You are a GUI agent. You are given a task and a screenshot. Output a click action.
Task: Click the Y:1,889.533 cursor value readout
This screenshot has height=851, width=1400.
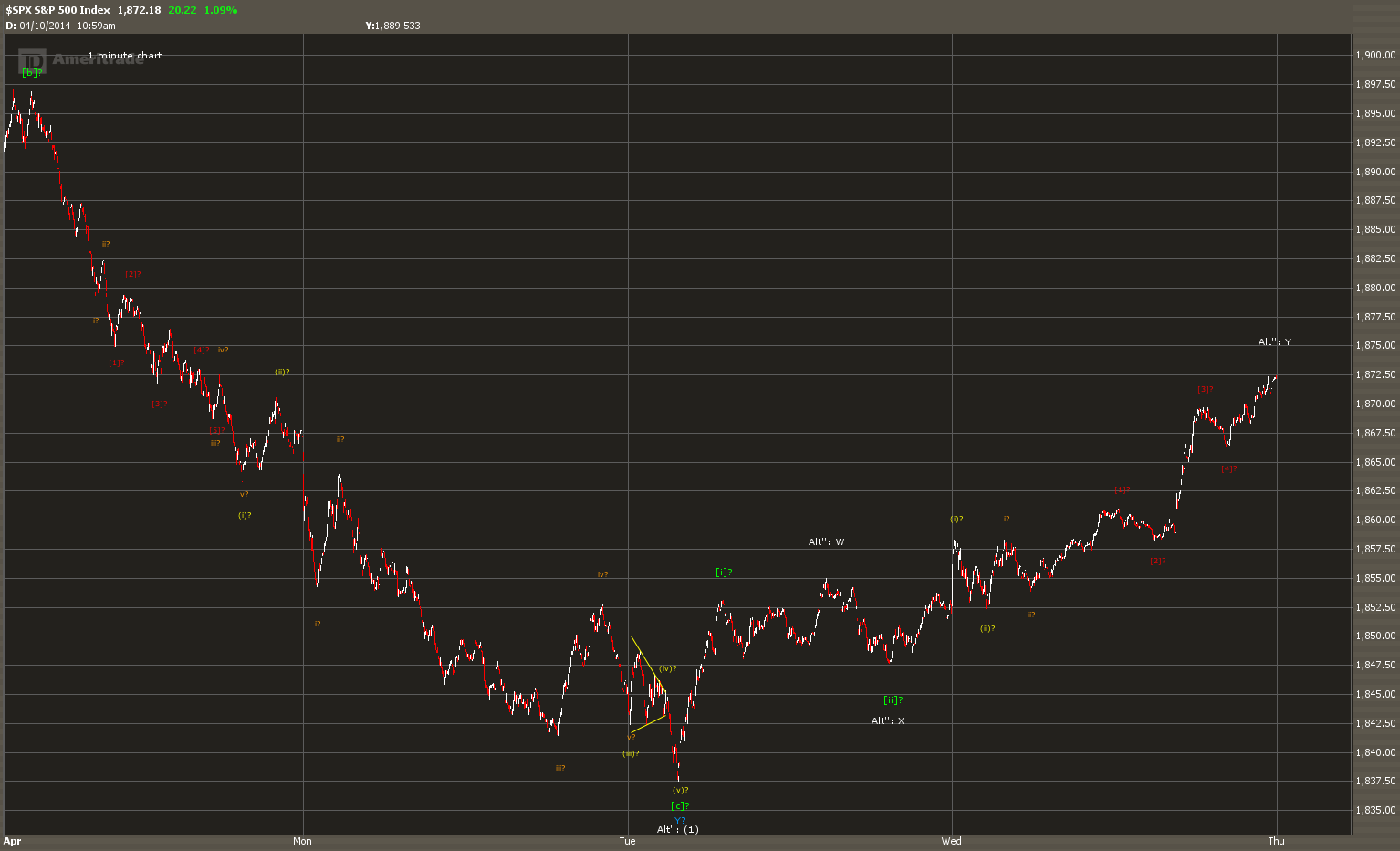click(x=393, y=26)
